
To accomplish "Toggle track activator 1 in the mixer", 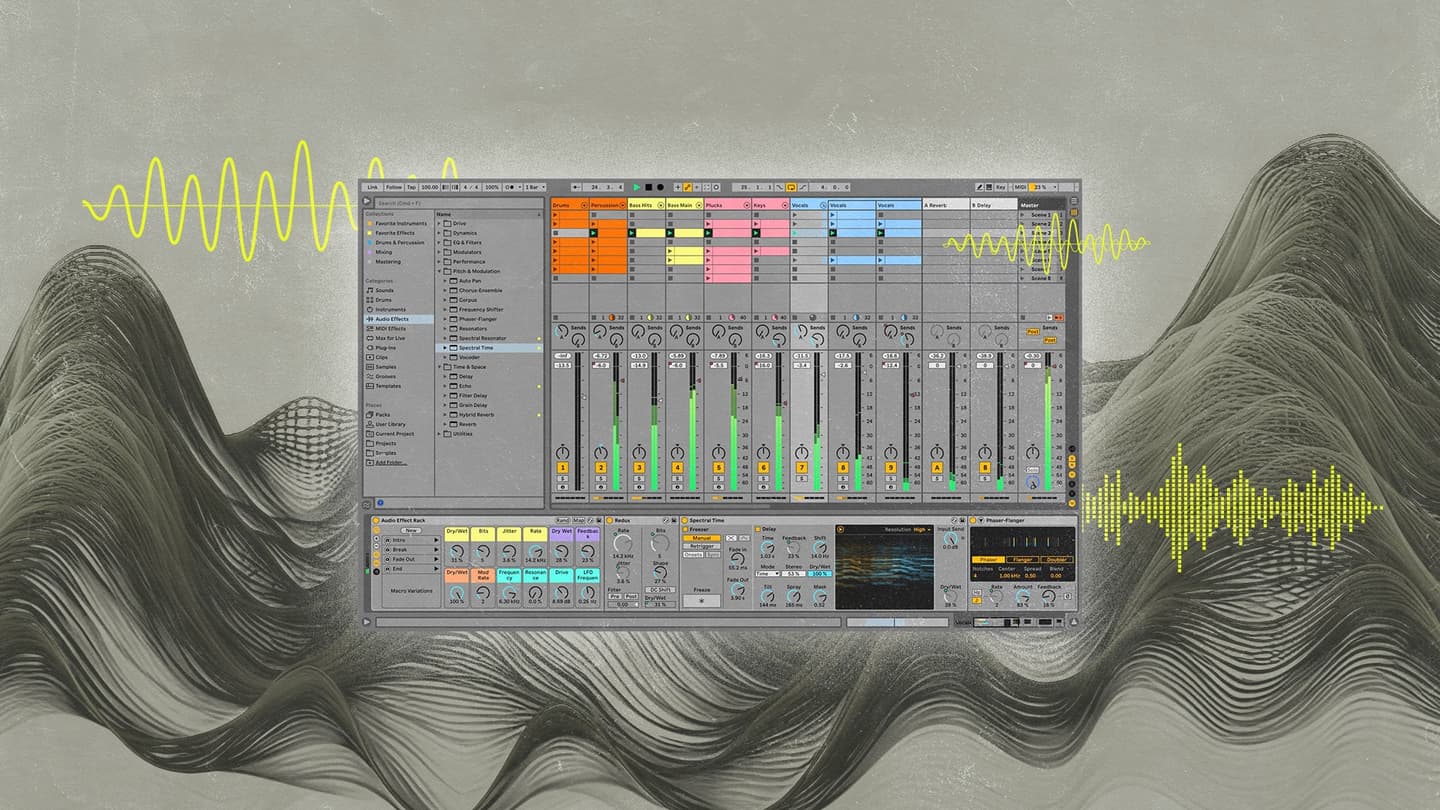I will pyautogui.click(x=563, y=466).
